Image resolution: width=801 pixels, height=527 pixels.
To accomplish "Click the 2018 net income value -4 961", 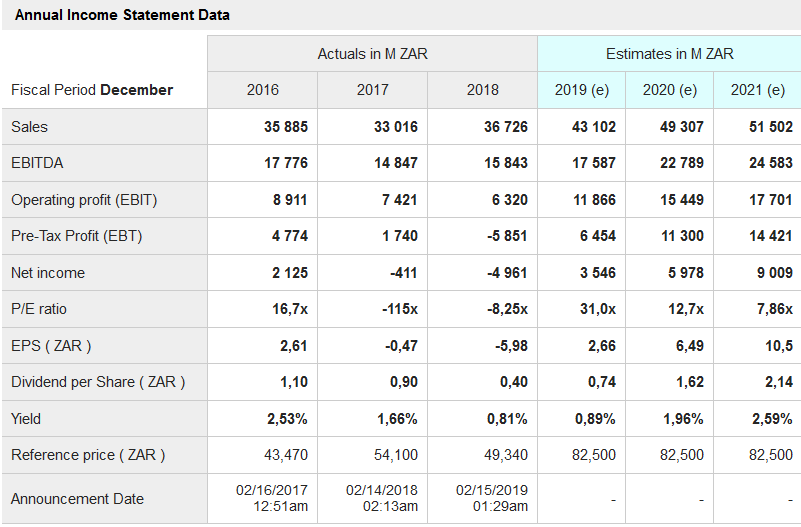I will tap(504, 273).
